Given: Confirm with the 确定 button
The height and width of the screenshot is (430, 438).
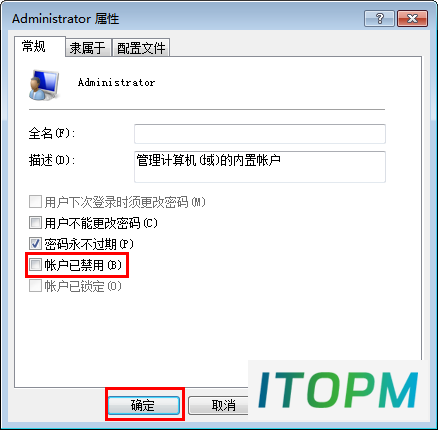Looking at the screenshot, I should point(144,405).
